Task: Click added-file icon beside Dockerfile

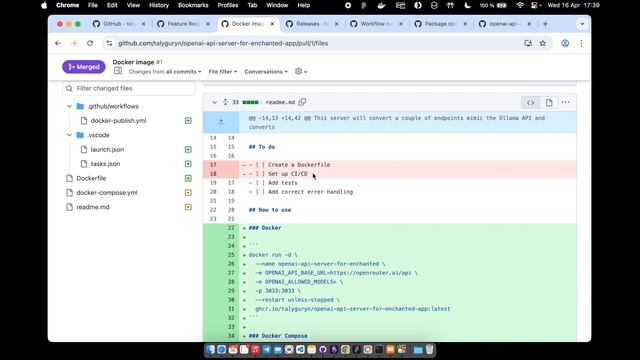Action: point(188,178)
